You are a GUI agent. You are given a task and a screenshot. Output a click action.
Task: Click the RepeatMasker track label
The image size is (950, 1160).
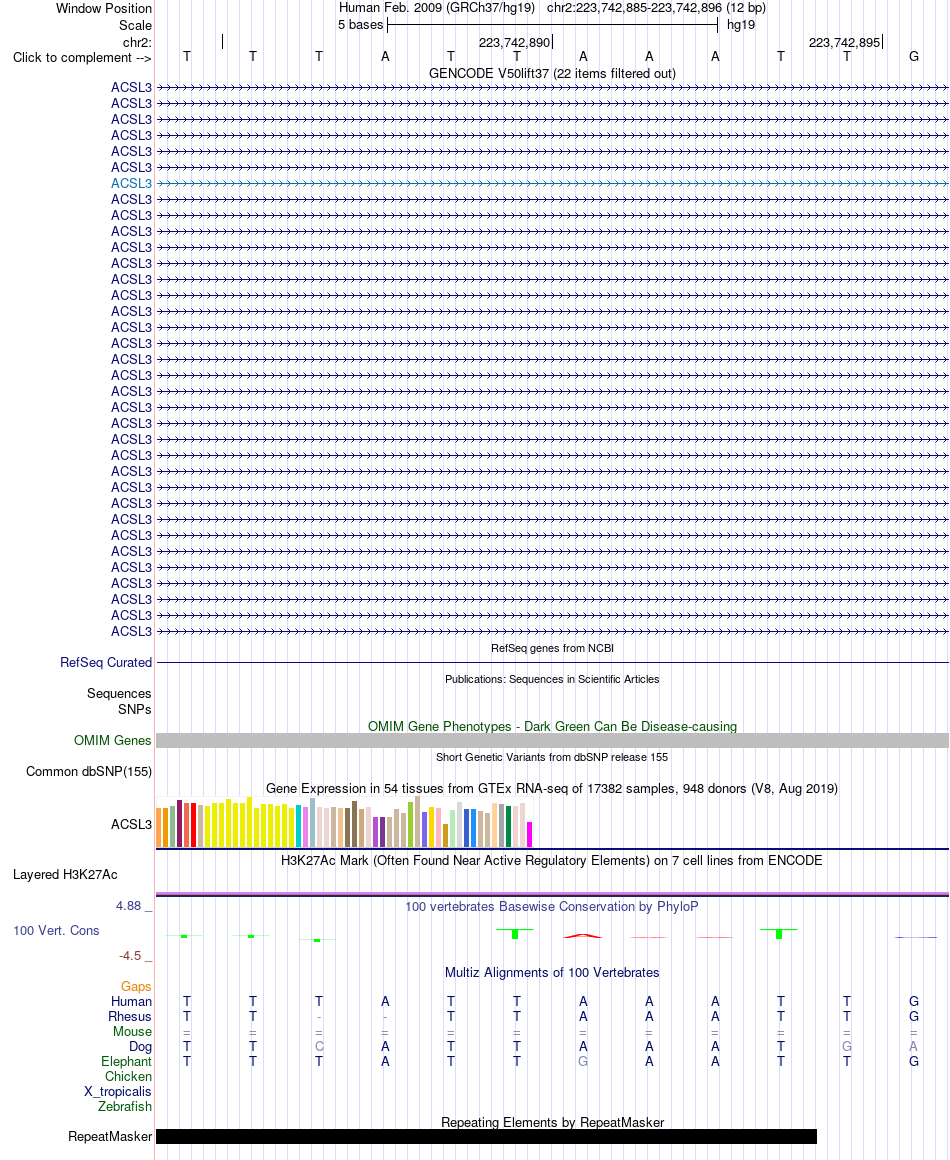[110, 1136]
